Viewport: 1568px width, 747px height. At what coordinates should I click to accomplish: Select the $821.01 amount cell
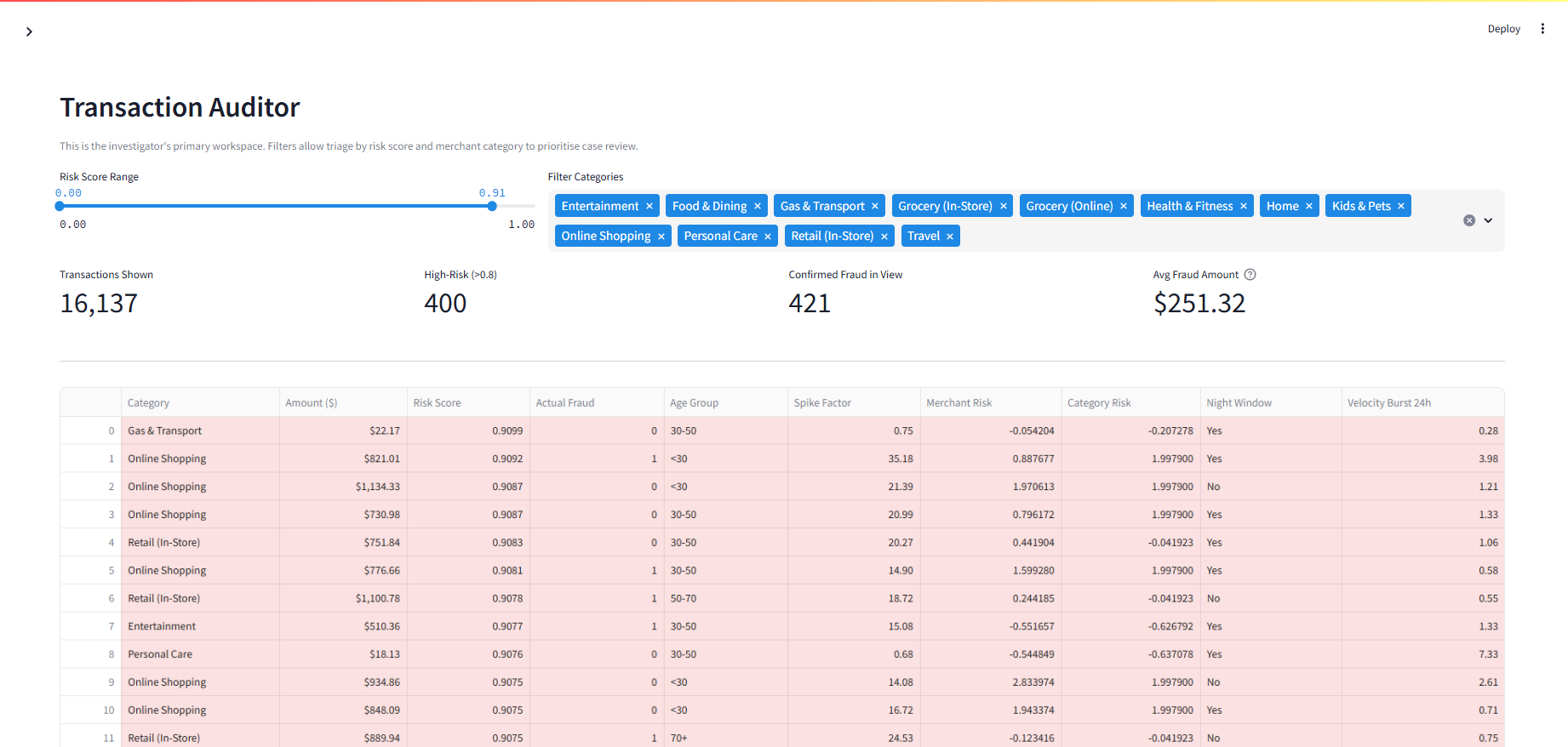coord(343,459)
